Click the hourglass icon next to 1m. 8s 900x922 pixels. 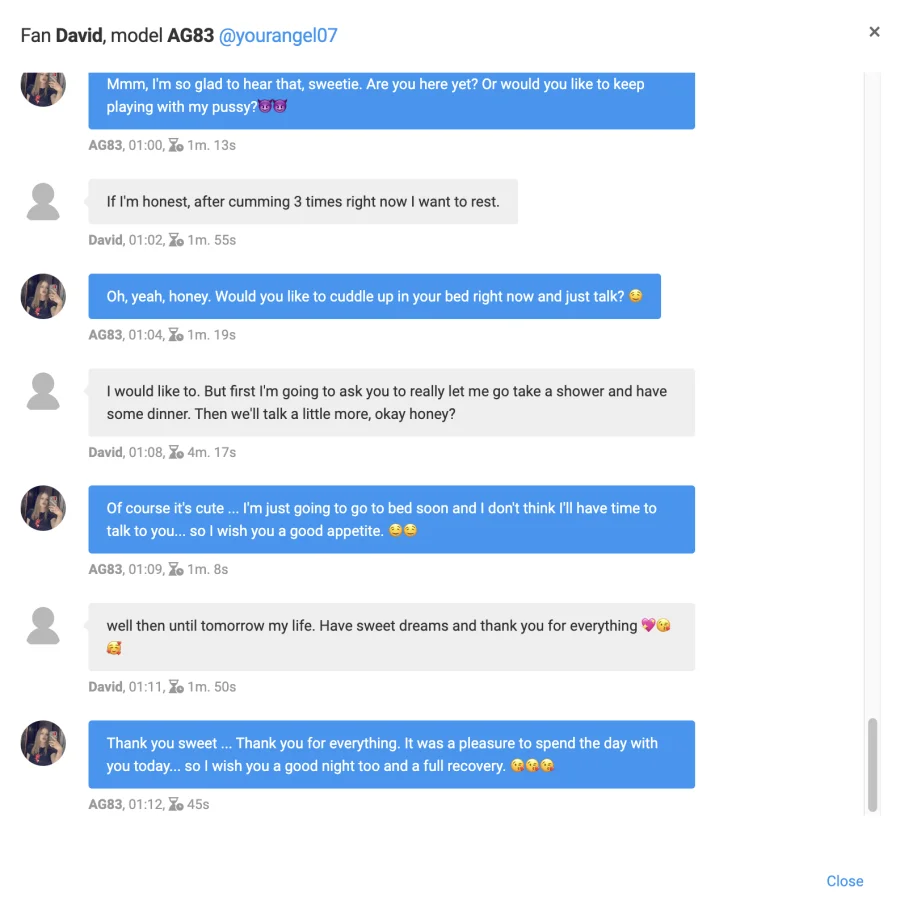pos(176,570)
